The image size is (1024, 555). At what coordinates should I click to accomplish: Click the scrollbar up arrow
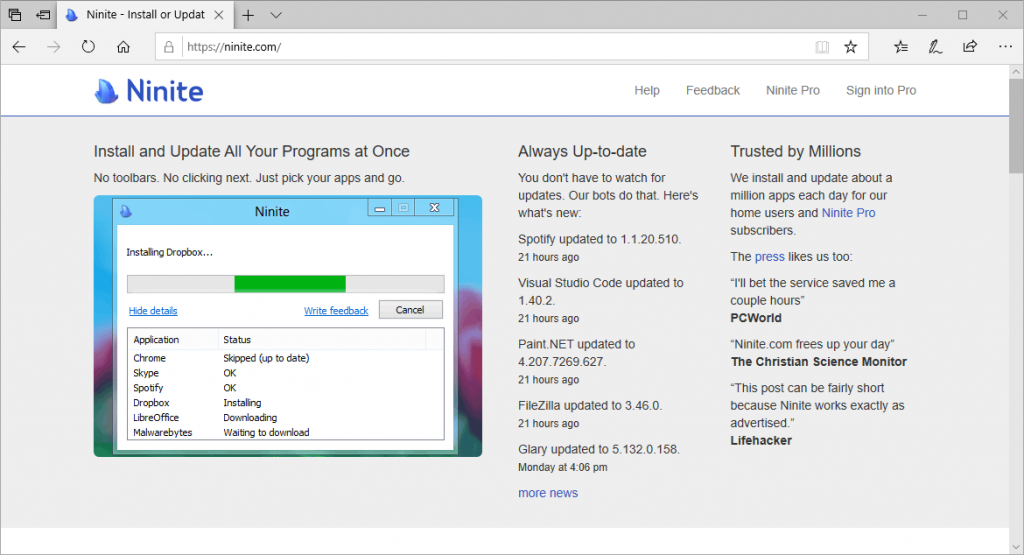(1016, 72)
